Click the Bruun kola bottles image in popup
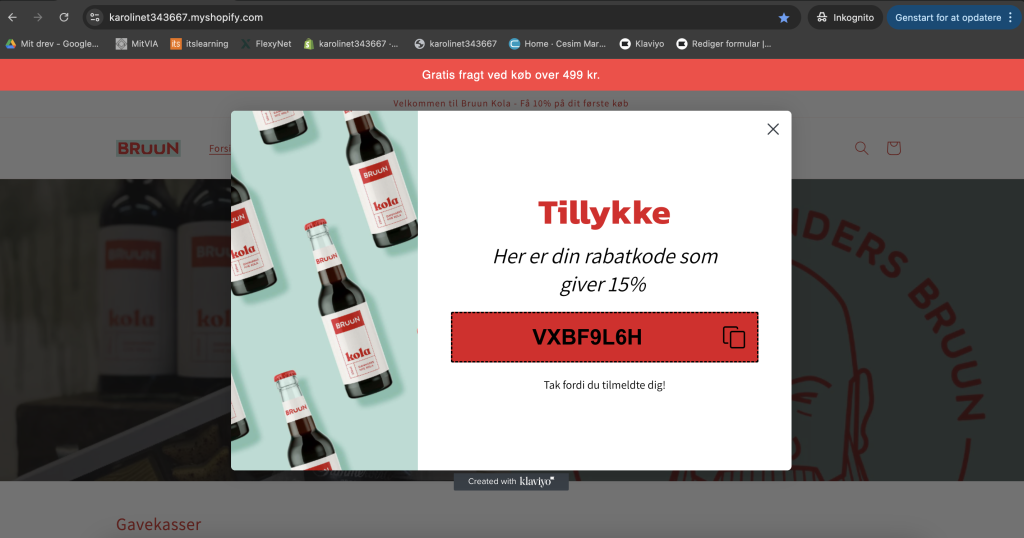The width and height of the screenshot is (1024, 538). pyautogui.click(x=325, y=290)
